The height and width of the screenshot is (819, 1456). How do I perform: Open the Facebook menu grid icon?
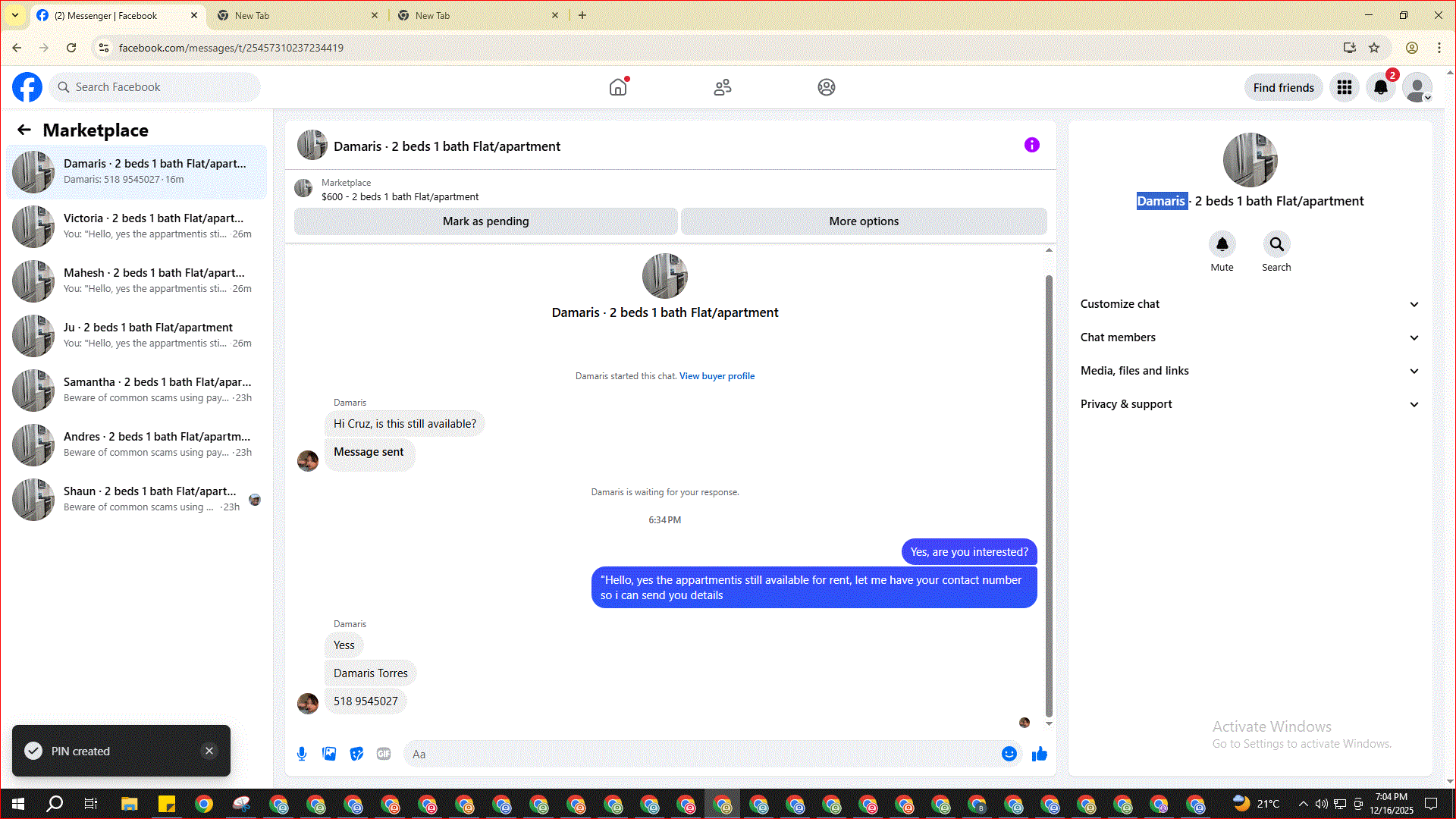point(1345,87)
